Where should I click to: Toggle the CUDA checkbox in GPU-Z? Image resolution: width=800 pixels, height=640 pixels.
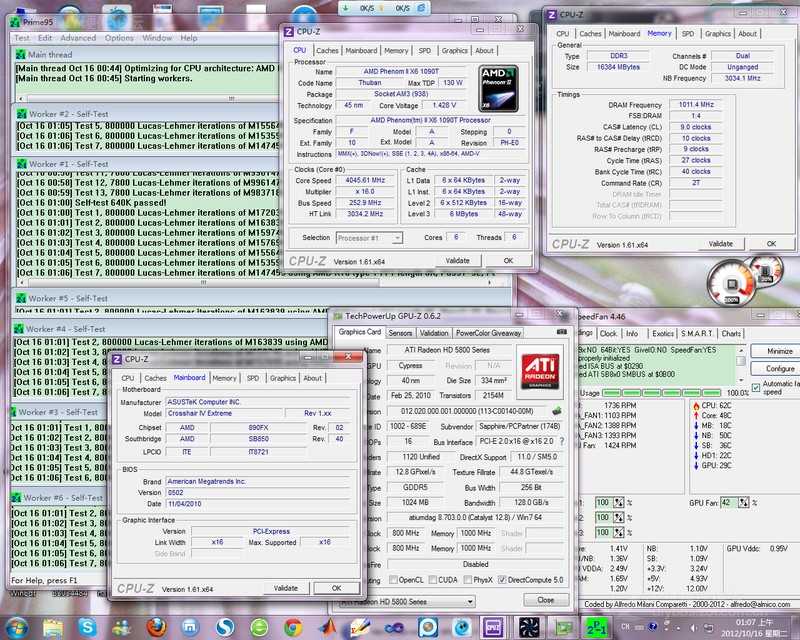pyautogui.click(x=433, y=580)
